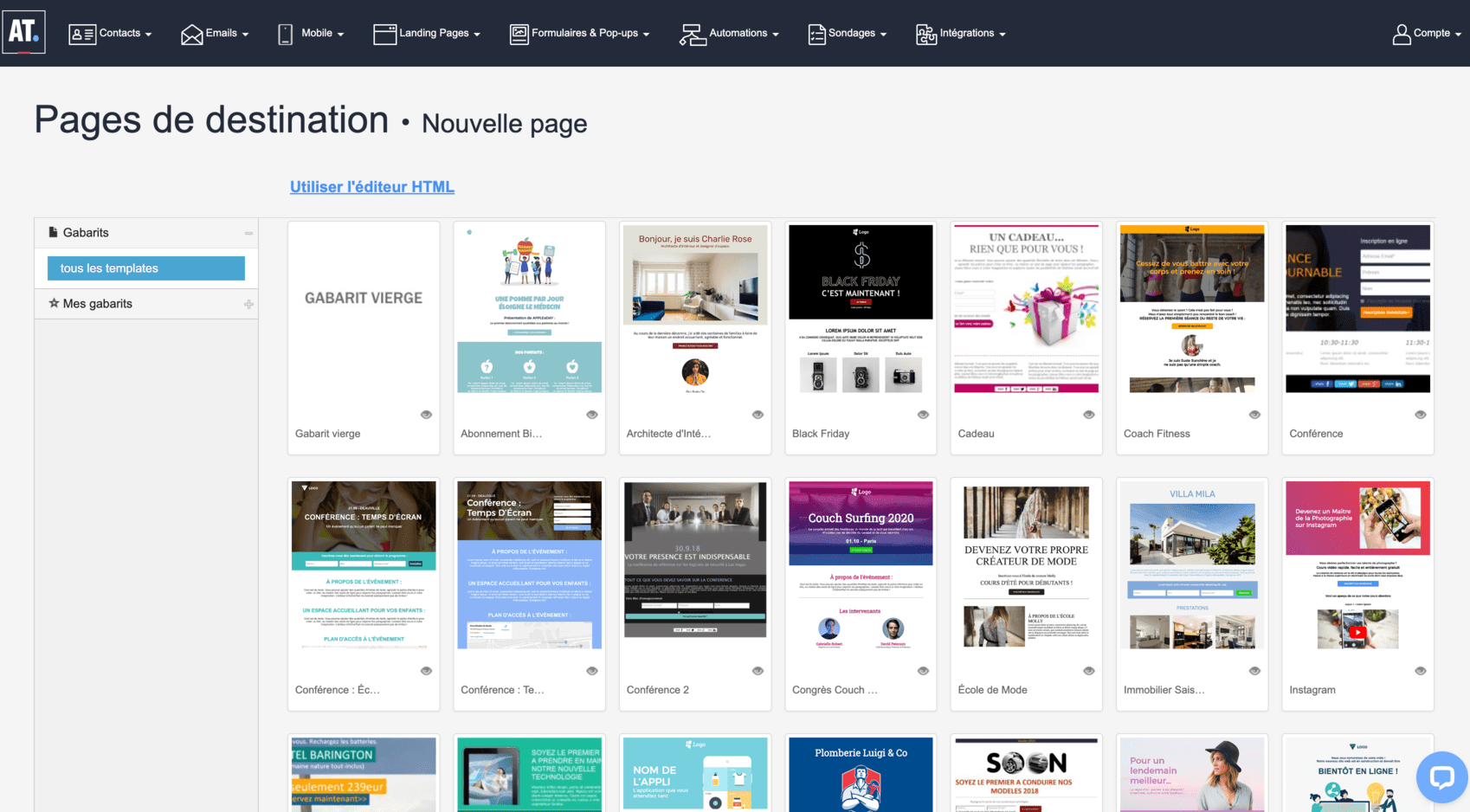Choose the Architecte d'Inté… template thumbnail
The width and height of the screenshot is (1470, 812).
(x=695, y=309)
